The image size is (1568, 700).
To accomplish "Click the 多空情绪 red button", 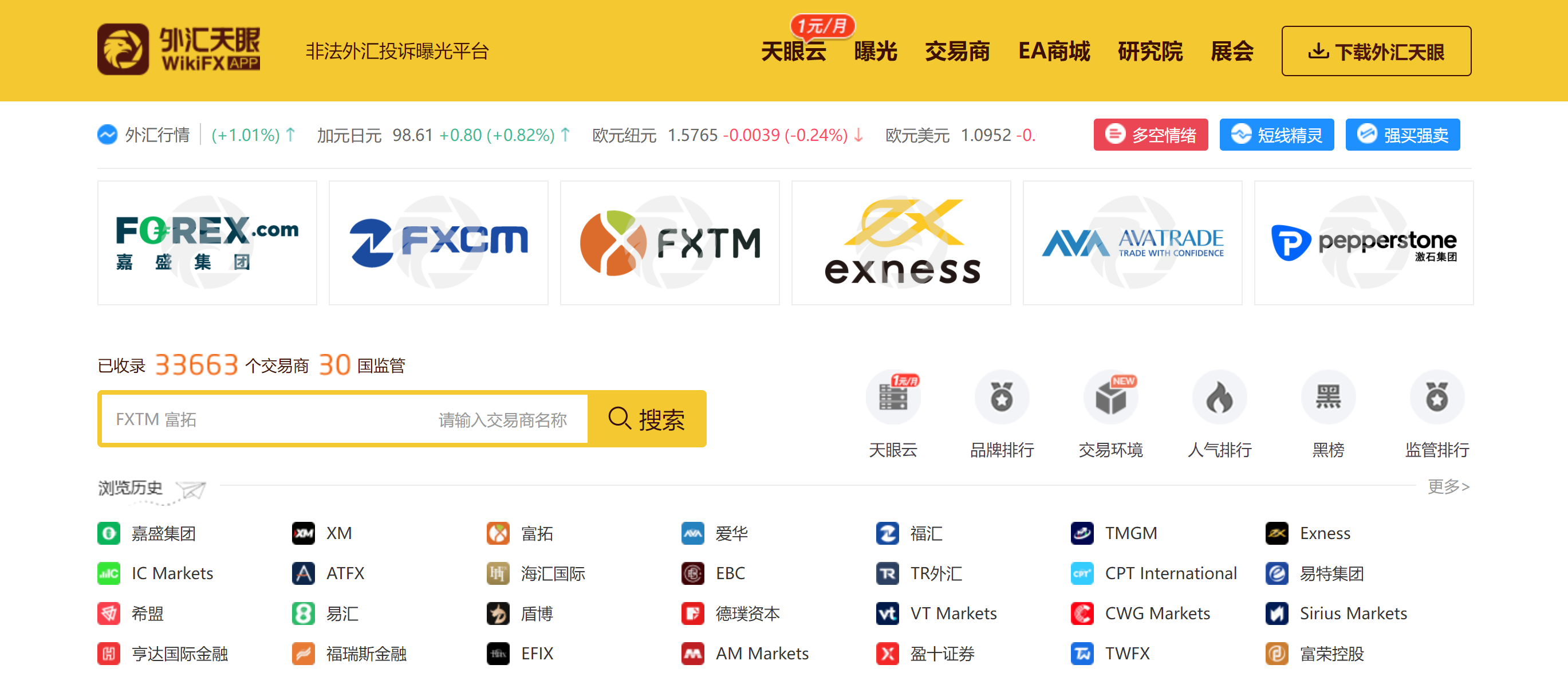I will tap(1151, 135).
